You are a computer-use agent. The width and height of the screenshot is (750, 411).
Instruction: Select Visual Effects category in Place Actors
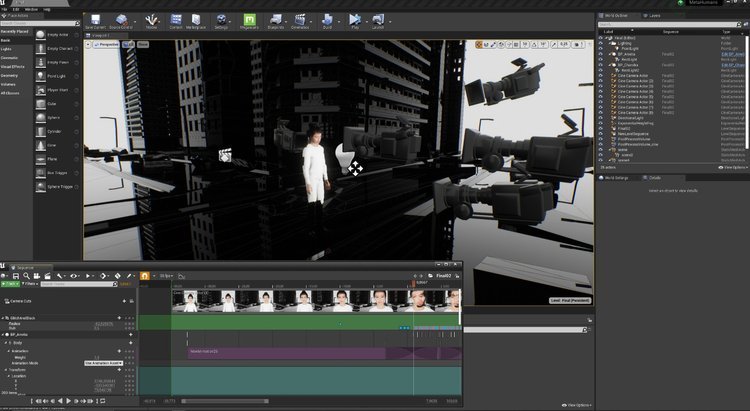click(12, 67)
